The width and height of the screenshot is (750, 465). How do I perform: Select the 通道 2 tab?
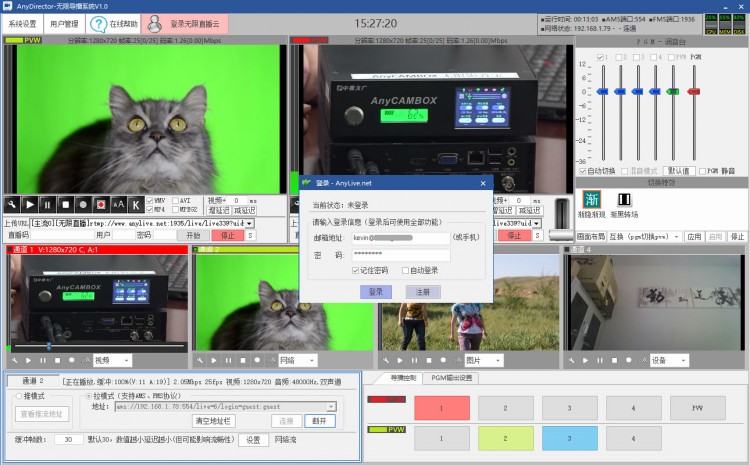coord(33,381)
